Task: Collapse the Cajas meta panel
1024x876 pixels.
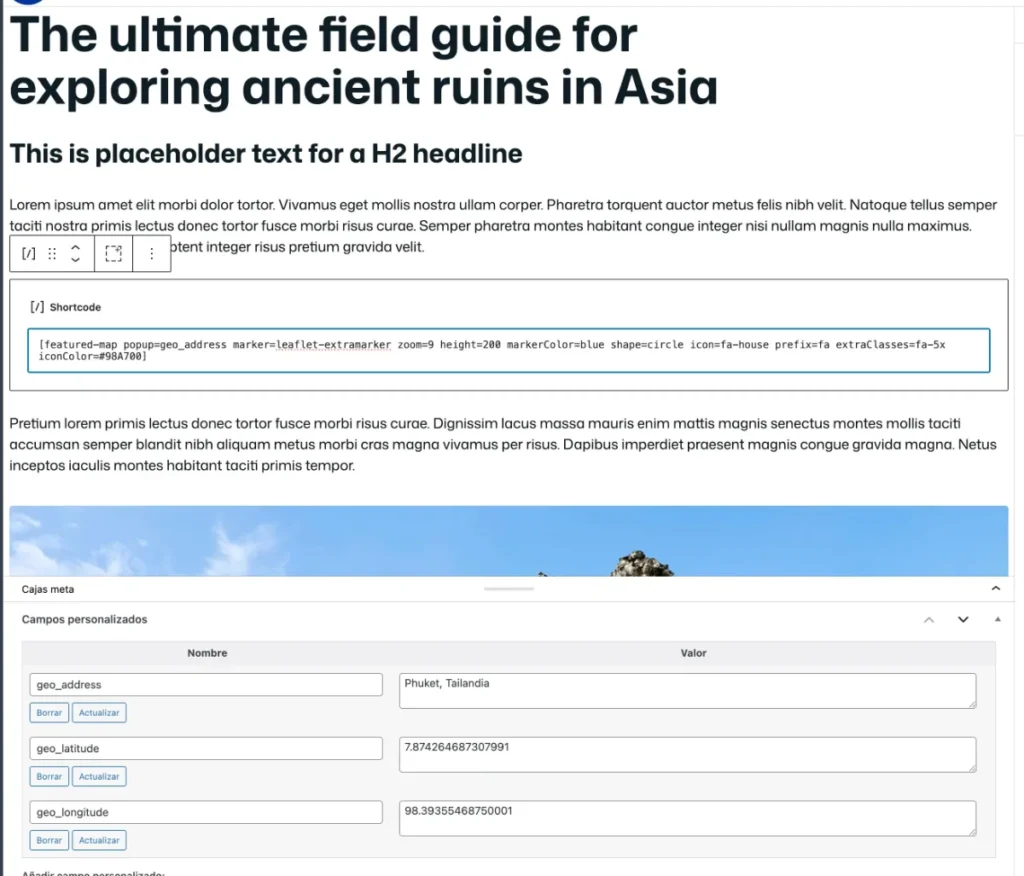Action: 995,589
